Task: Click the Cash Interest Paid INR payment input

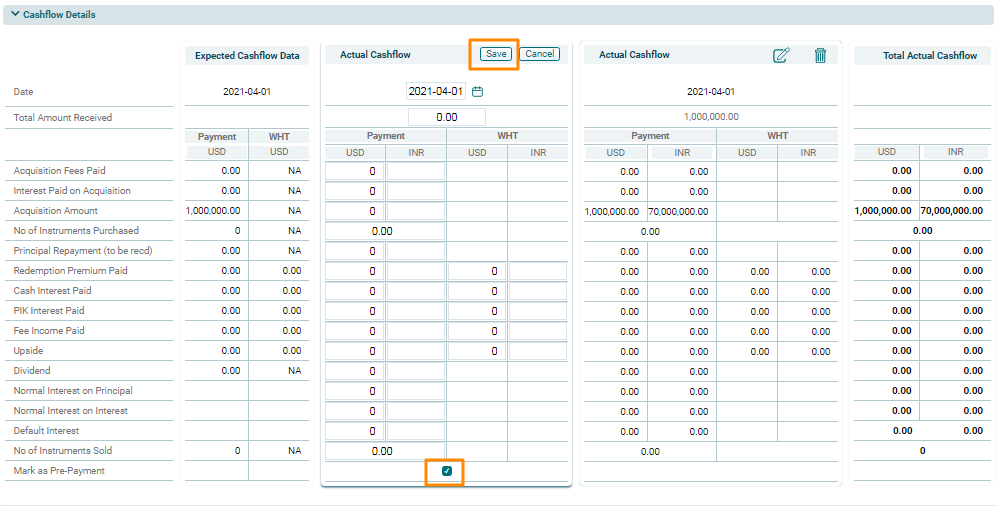Action: [416, 291]
